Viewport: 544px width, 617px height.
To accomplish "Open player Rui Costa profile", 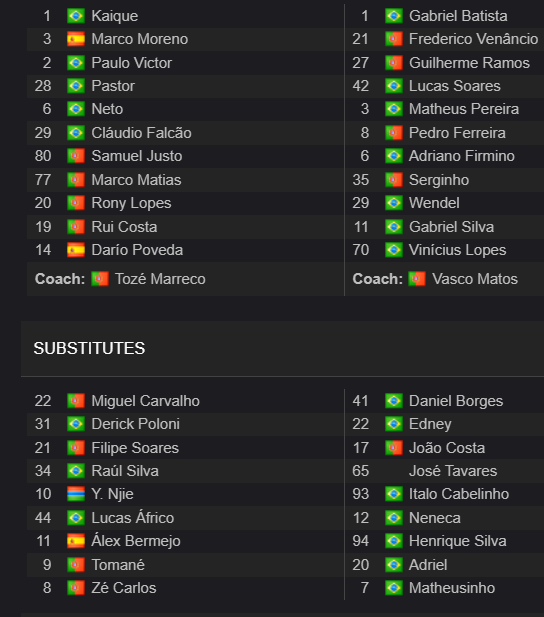I will 124,227.
